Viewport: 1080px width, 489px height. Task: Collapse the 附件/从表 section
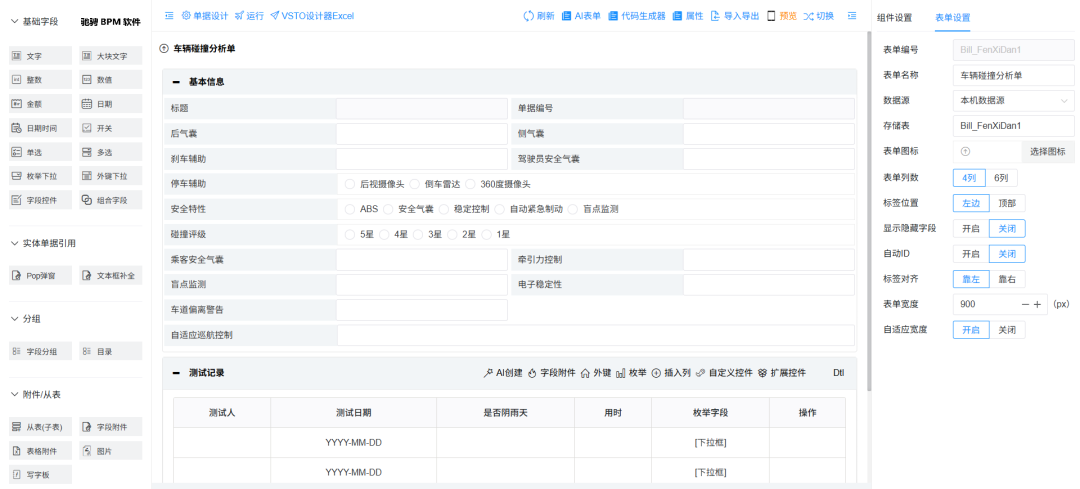(x=14, y=395)
